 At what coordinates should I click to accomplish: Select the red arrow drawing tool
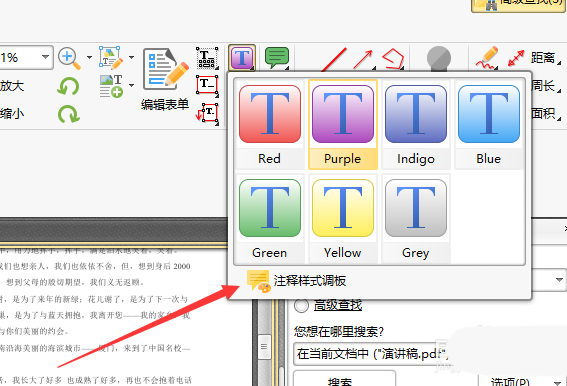(x=363, y=59)
